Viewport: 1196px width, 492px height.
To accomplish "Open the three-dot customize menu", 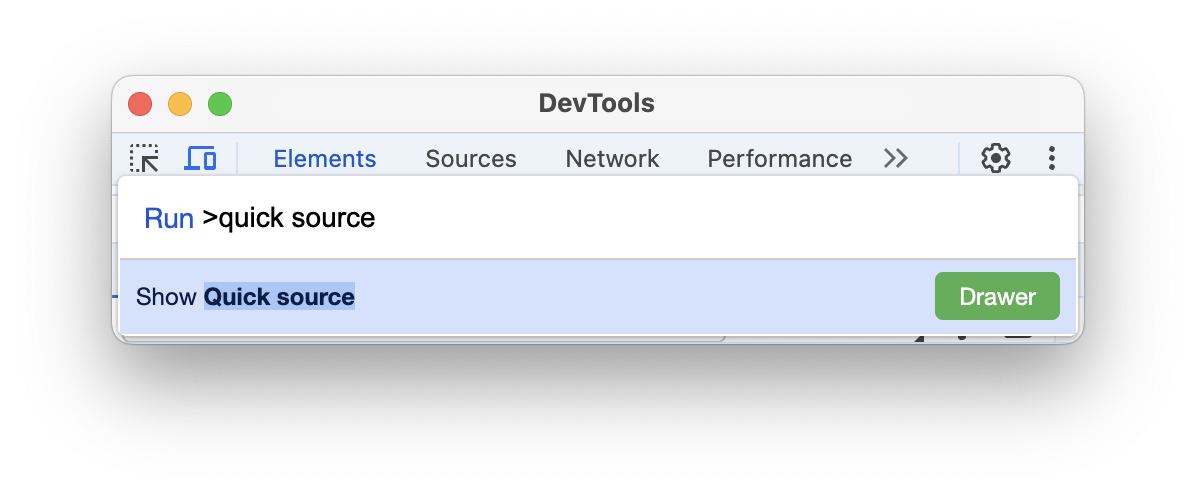I will click(x=1052, y=158).
